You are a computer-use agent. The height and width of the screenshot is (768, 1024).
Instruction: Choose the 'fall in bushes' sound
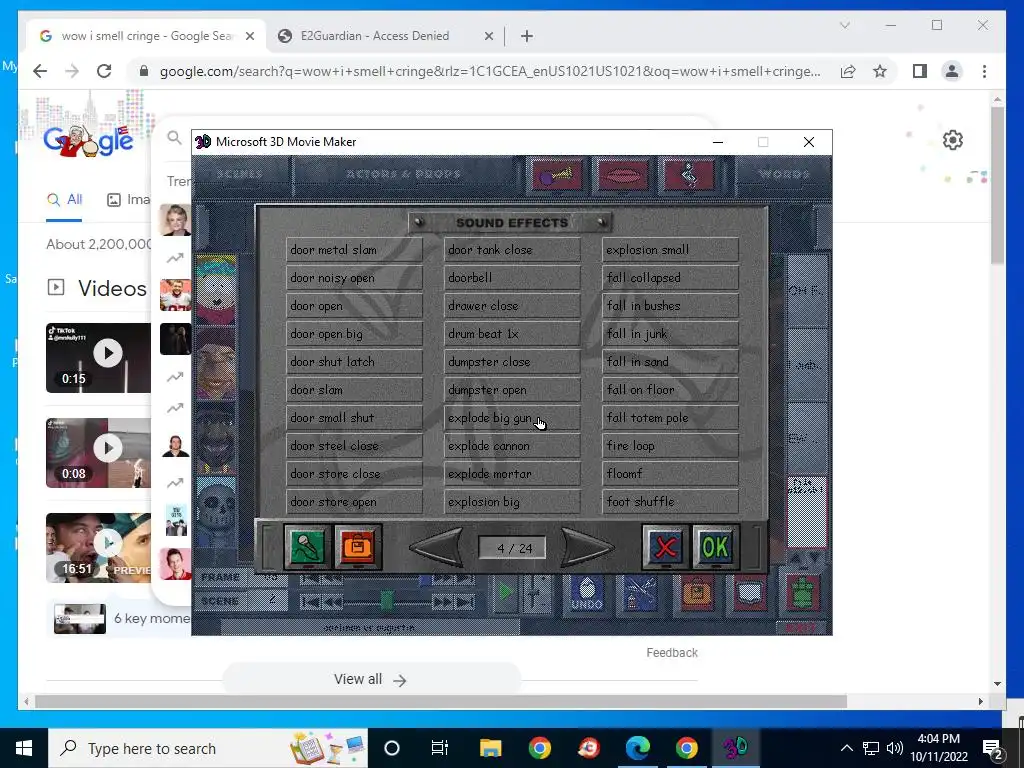pos(671,306)
